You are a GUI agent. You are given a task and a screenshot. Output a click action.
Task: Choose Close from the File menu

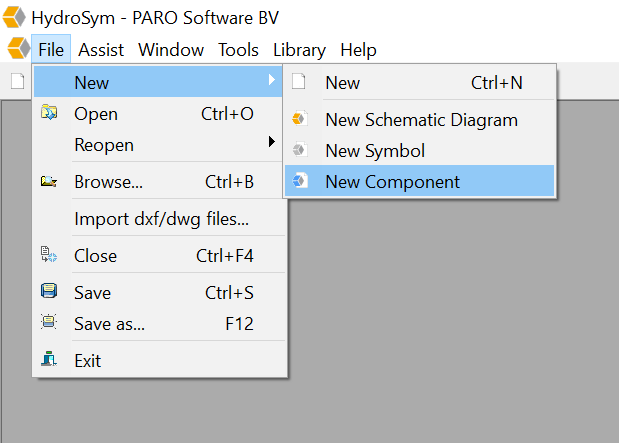pos(158,255)
